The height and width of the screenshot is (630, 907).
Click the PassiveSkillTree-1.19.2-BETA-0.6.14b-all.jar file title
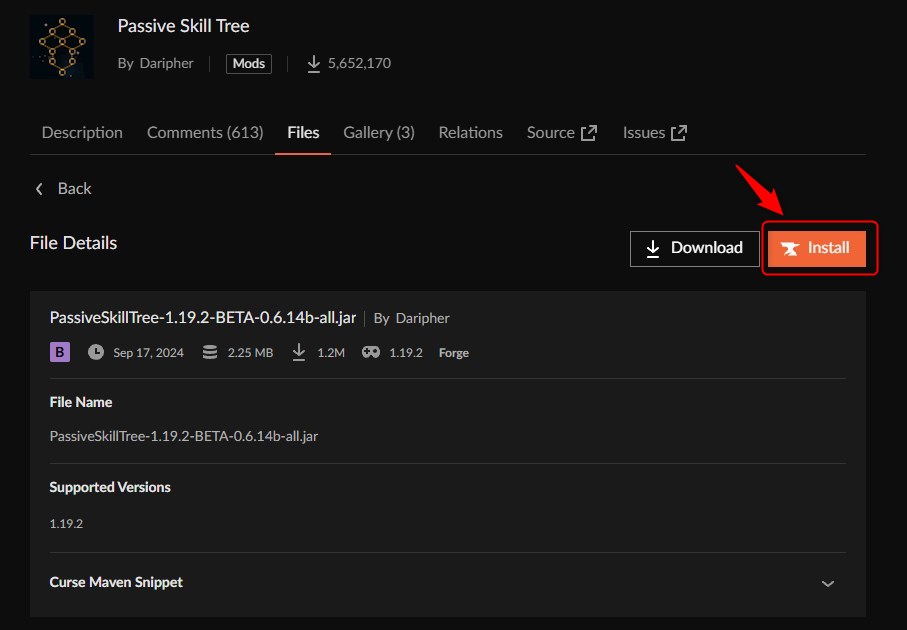pos(203,318)
